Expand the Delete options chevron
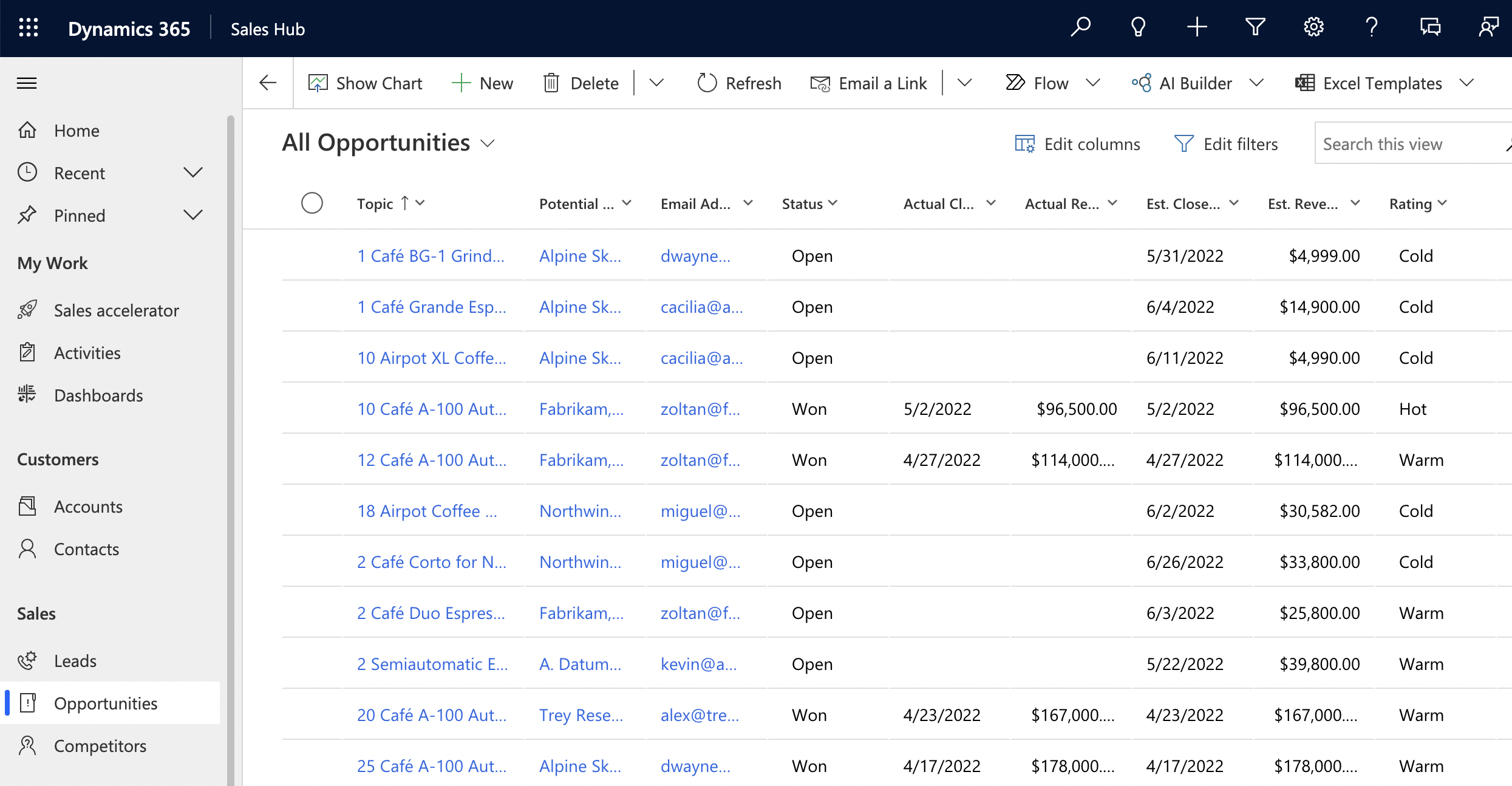Screen dimensions: 1512x786 click(656, 83)
